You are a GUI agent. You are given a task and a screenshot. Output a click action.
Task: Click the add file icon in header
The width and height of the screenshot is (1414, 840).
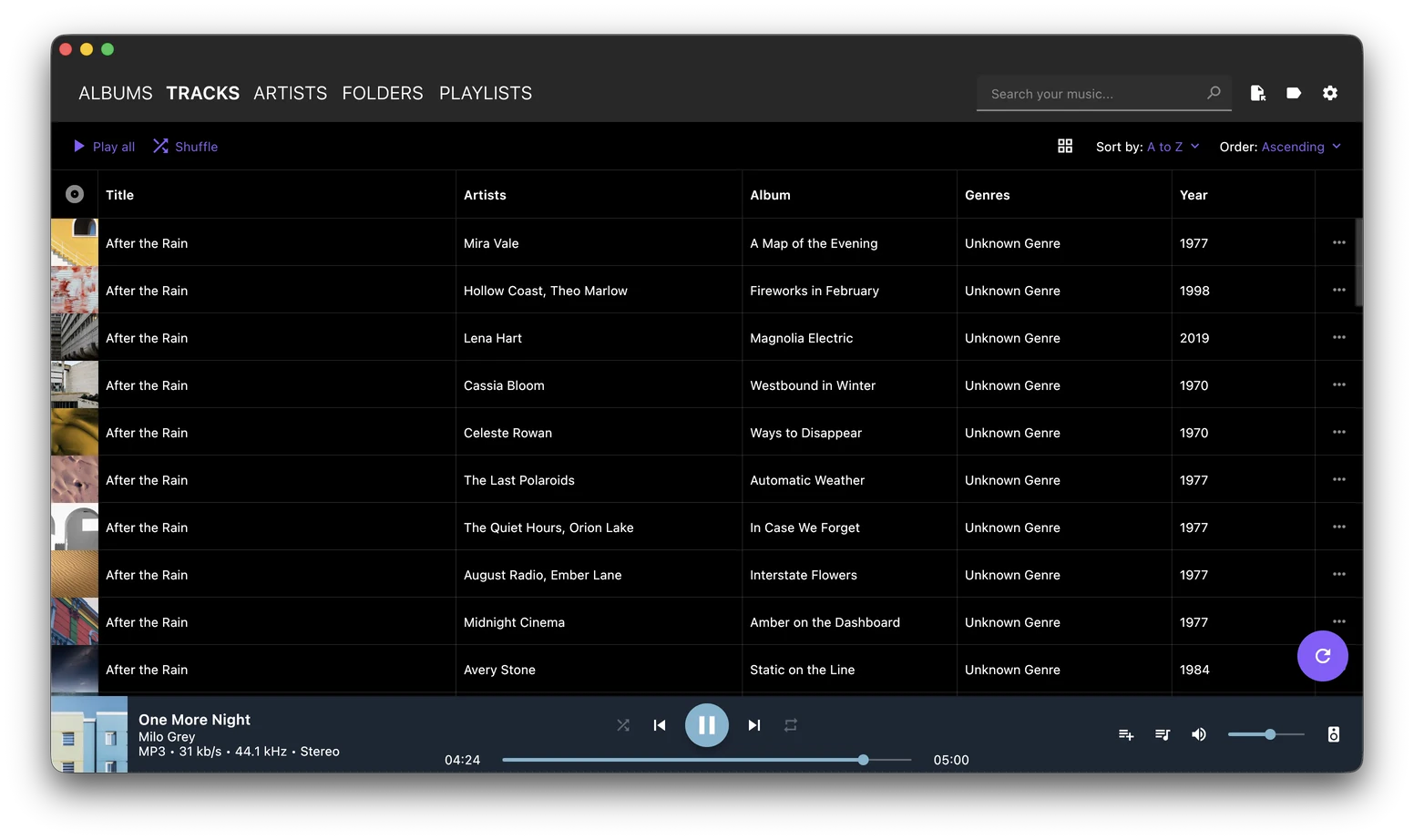[1258, 93]
